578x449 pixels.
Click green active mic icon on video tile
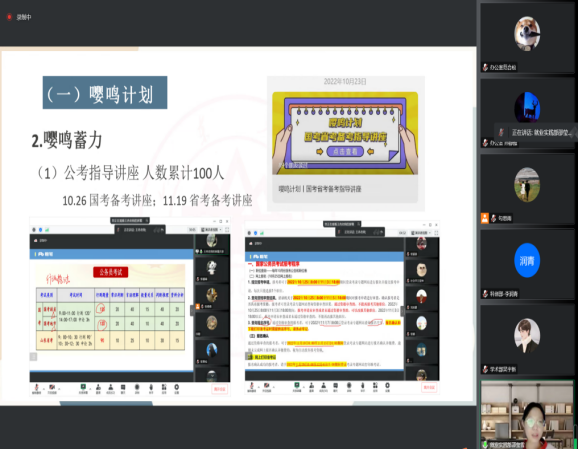pyautogui.click(x=485, y=445)
